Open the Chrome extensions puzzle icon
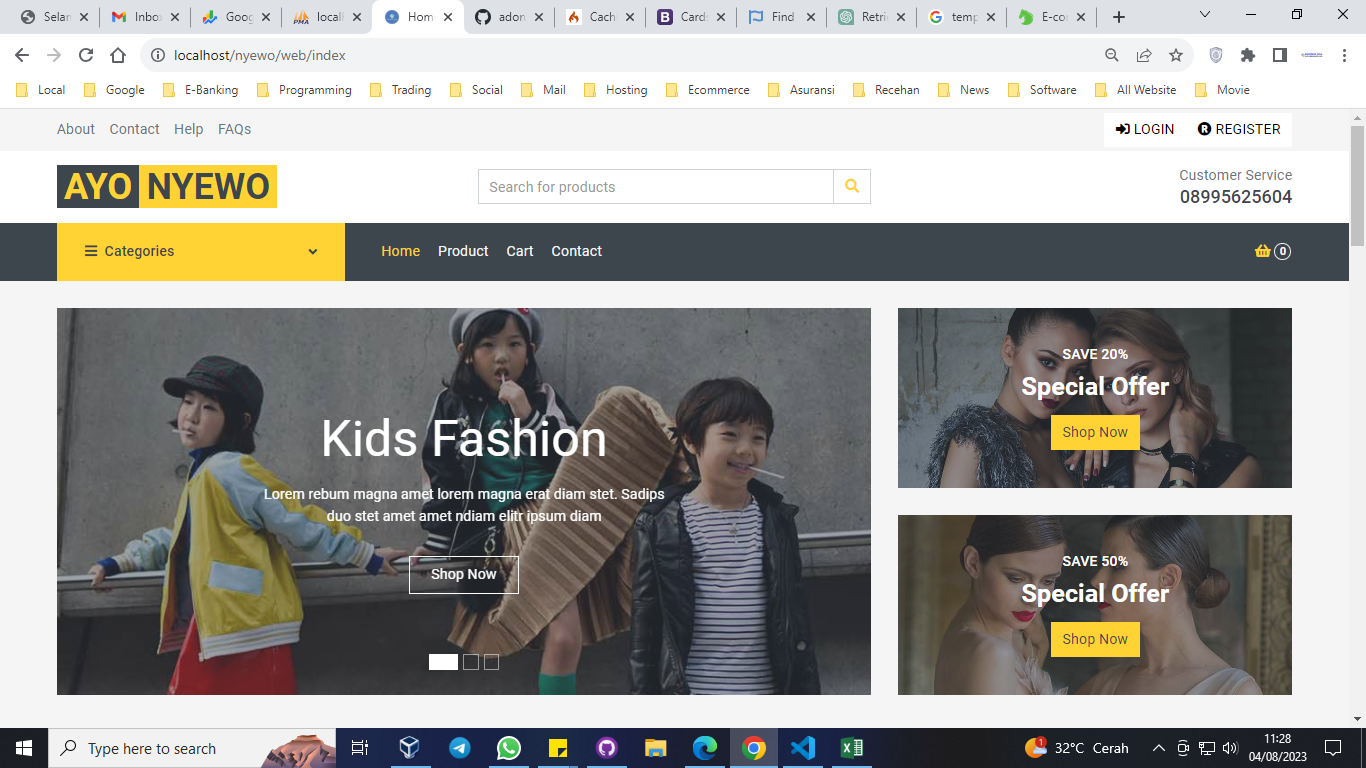The image size is (1366, 768). 1247,55
